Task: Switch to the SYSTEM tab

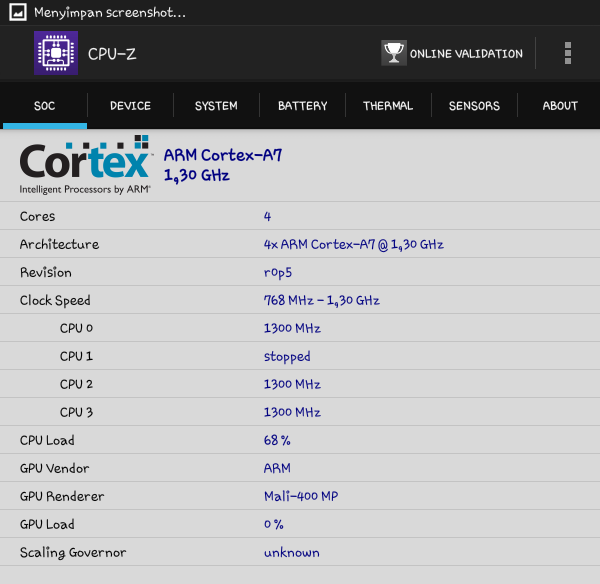Action: point(216,106)
